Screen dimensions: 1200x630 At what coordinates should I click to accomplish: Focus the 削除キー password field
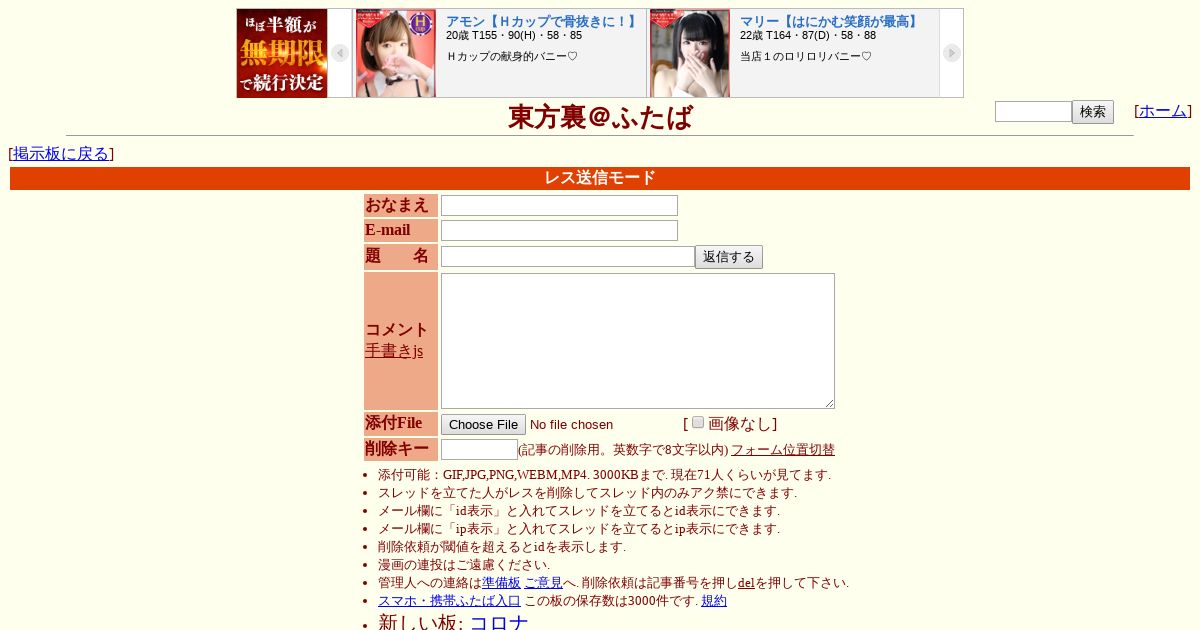(479, 450)
